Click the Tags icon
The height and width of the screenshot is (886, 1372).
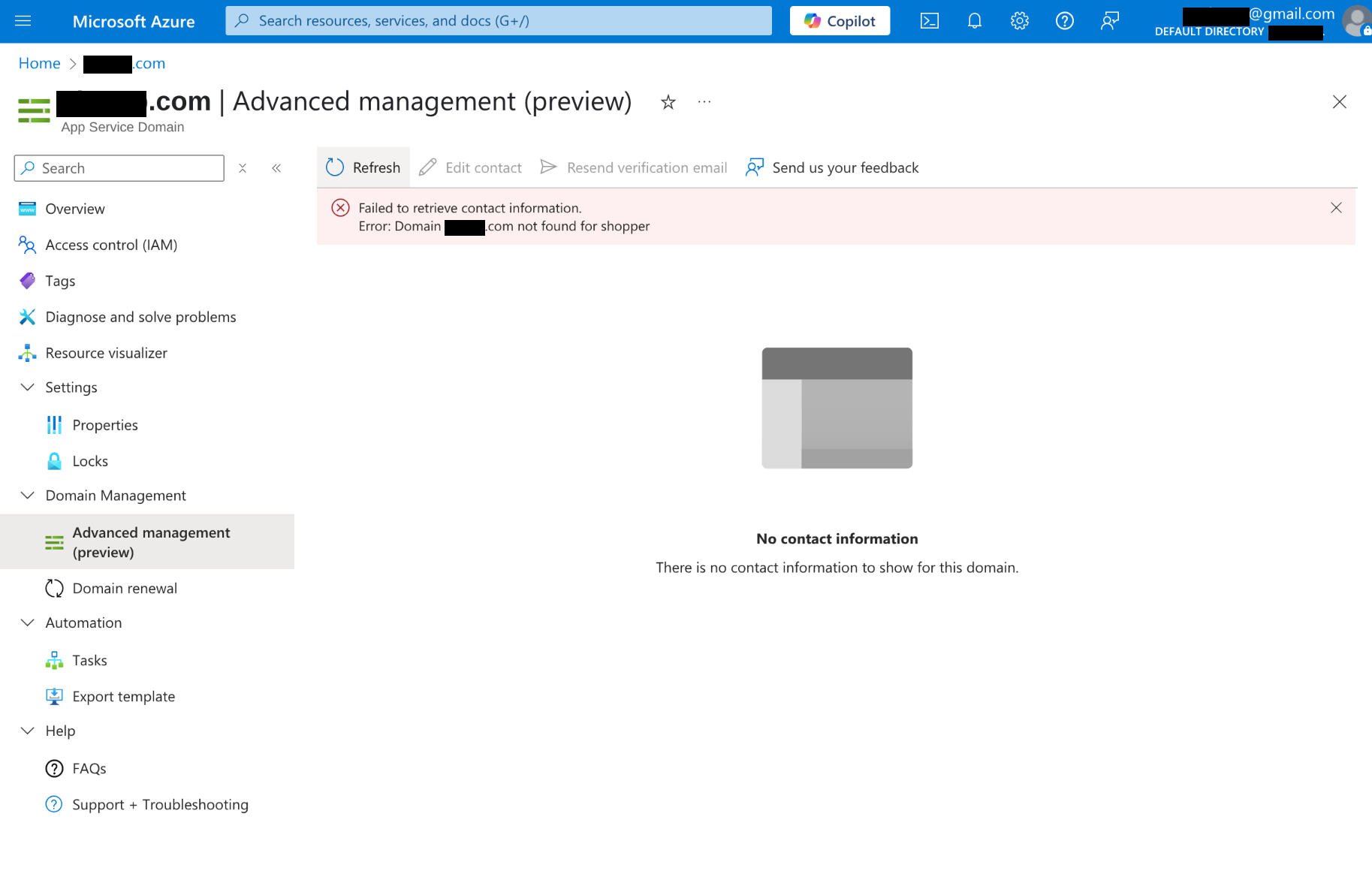pyautogui.click(x=27, y=281)
